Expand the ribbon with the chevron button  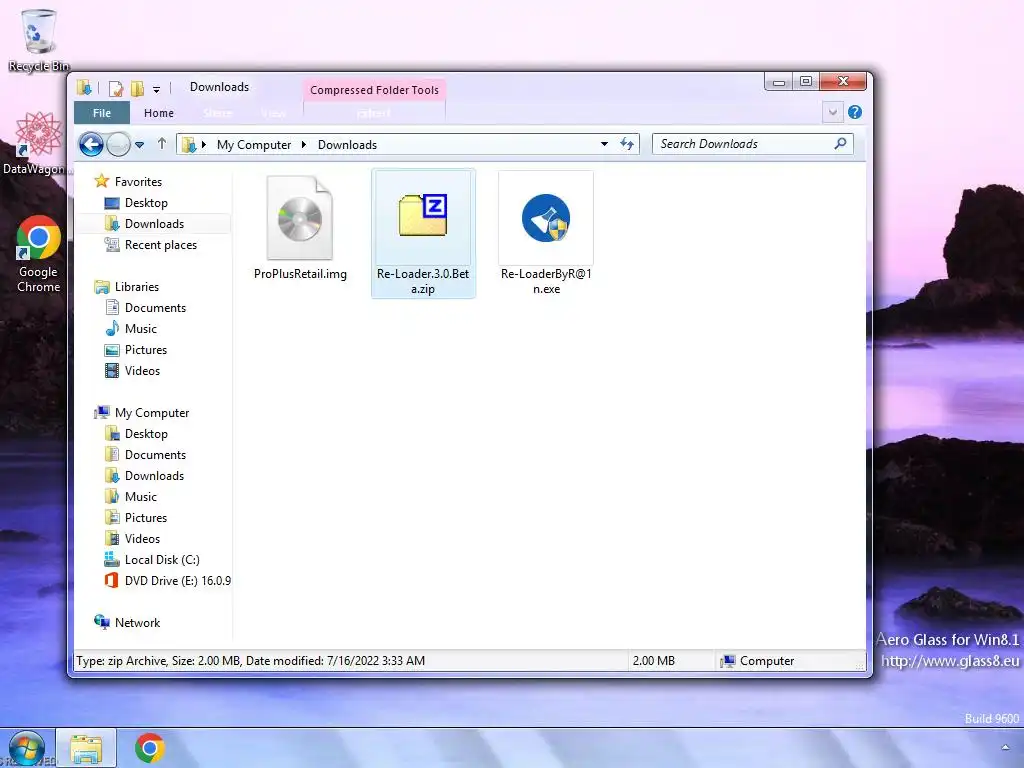(832, 112)
